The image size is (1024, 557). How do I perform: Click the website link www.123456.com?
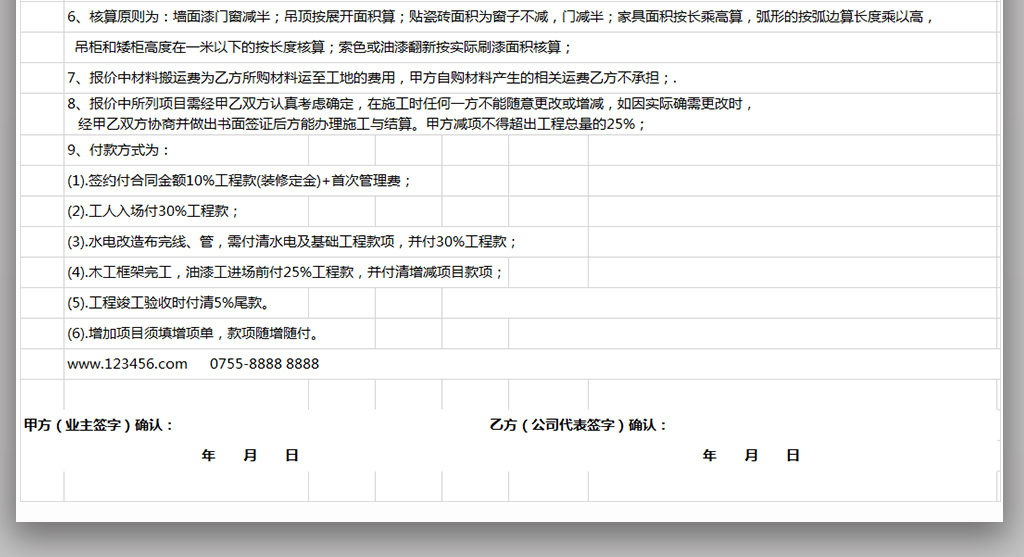pyautogui.click(x=127, y=364)
